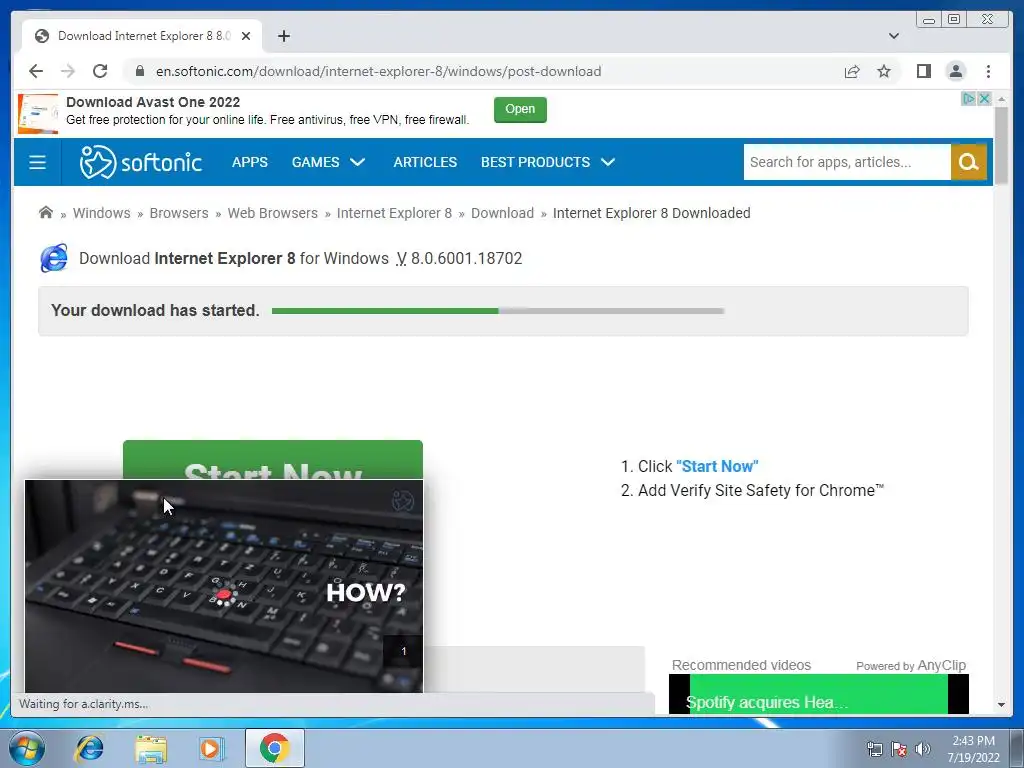The width and height of the screenshot is (1024, 768).
Task: Click the taskbar clock showing 2:43 PM
Action: 973,749
